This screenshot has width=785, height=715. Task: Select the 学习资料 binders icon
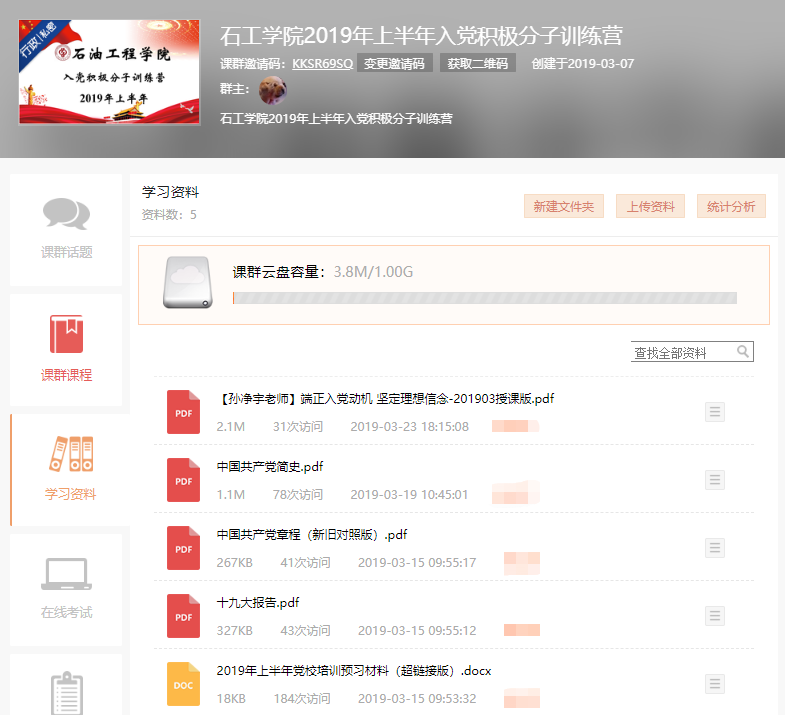click(x=70, y=454)
